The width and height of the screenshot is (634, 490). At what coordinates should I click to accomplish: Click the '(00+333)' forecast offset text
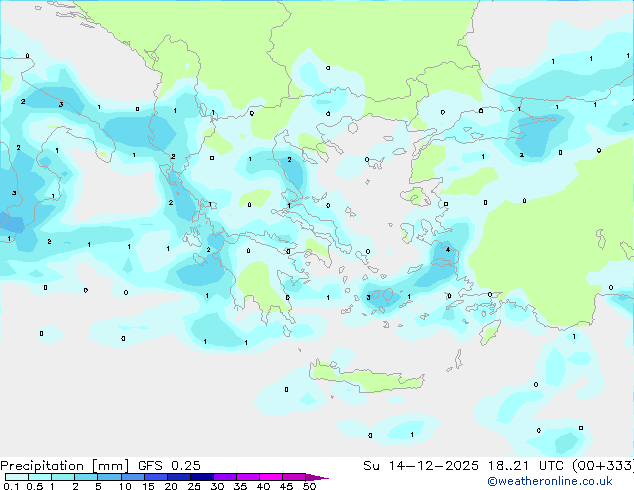(x=603, y=466)
